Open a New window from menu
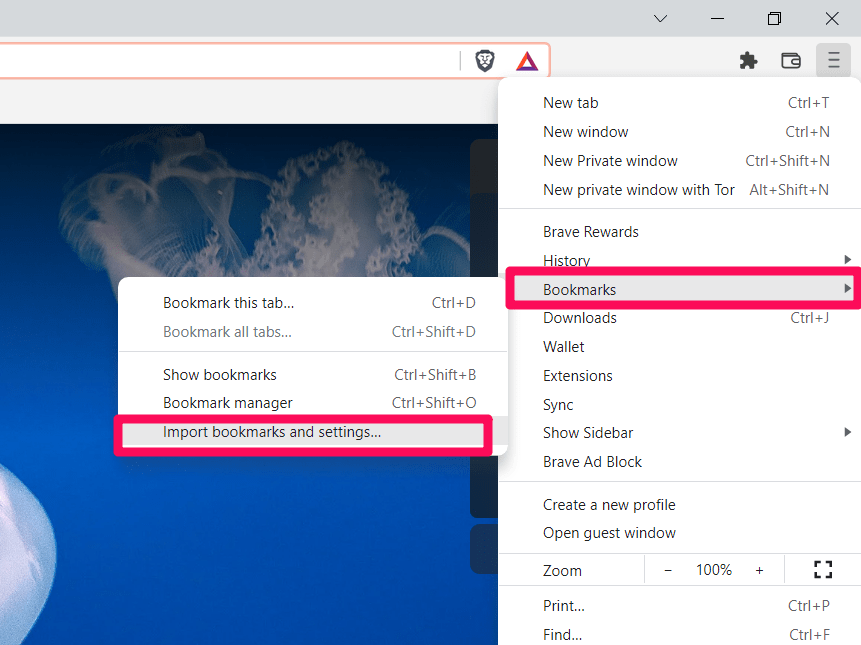 (x=679, y=132)
